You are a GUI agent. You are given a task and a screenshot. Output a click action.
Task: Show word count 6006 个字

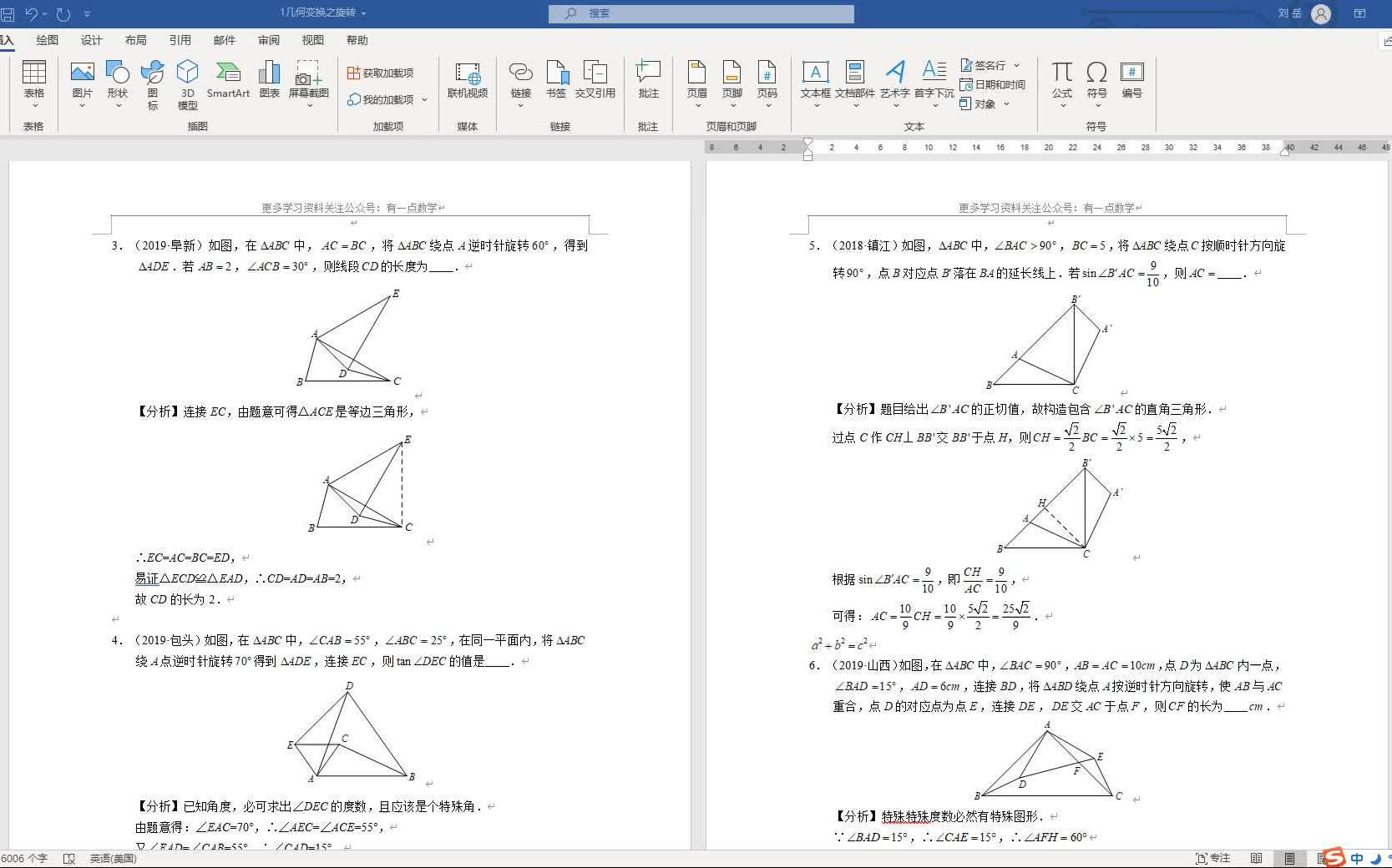24,859
